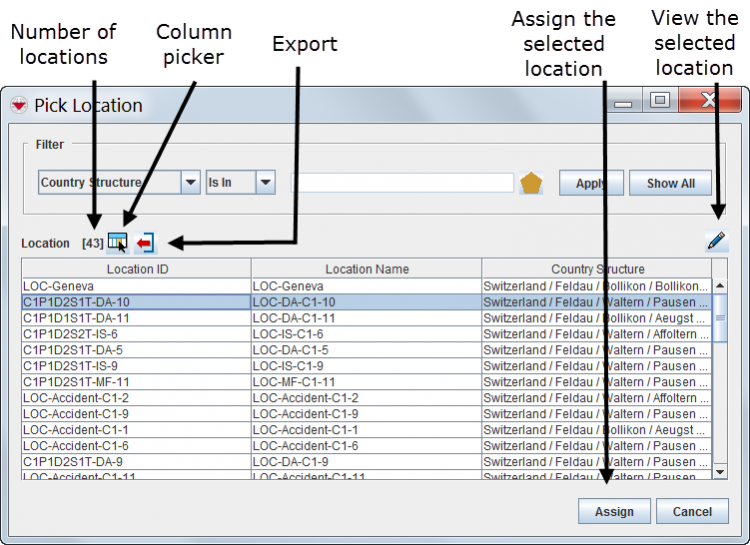Click the app icon in title bar
750x545 pixels.
(18, 106)
